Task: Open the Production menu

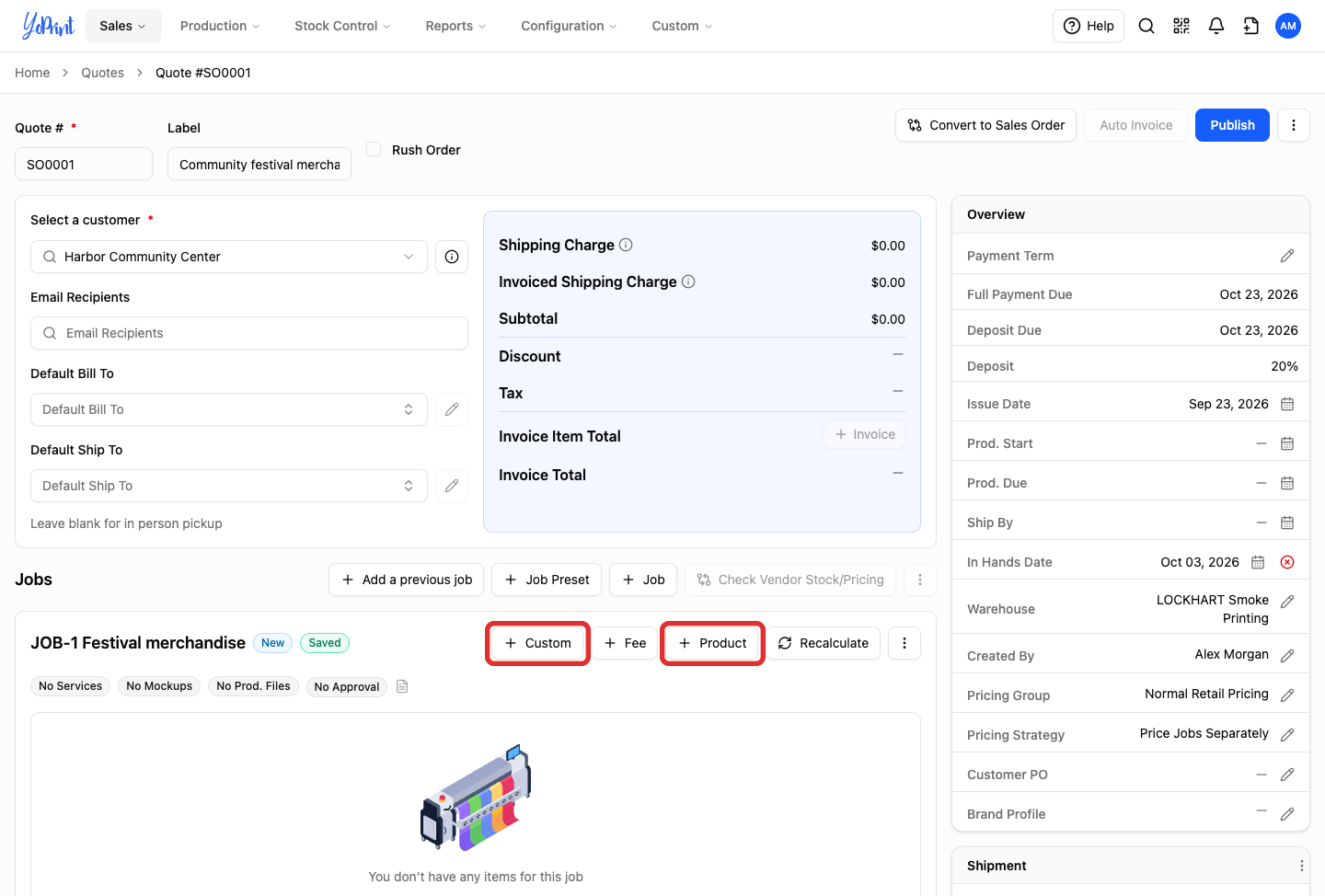Action: (x=220, y=26)
